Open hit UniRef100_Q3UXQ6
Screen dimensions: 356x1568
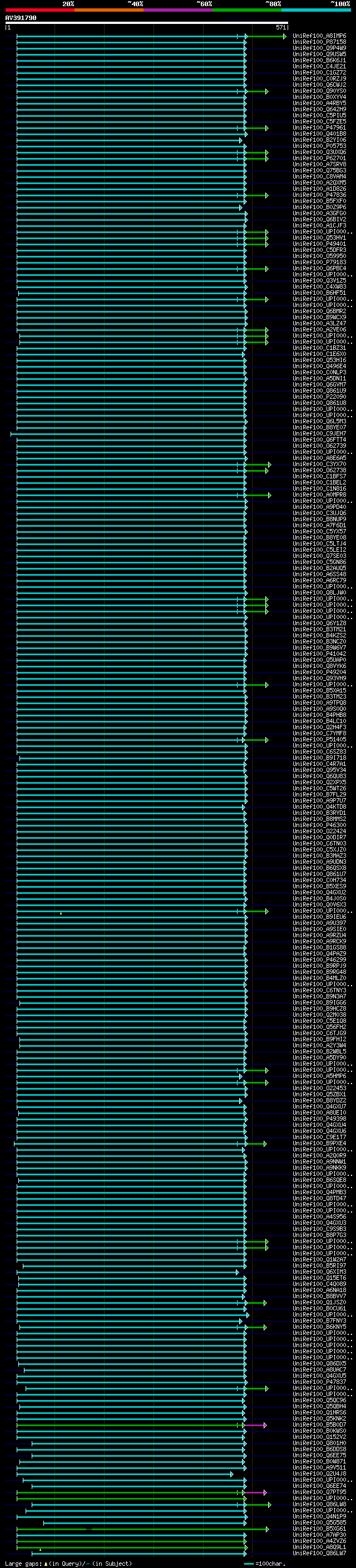pos(319,152)
